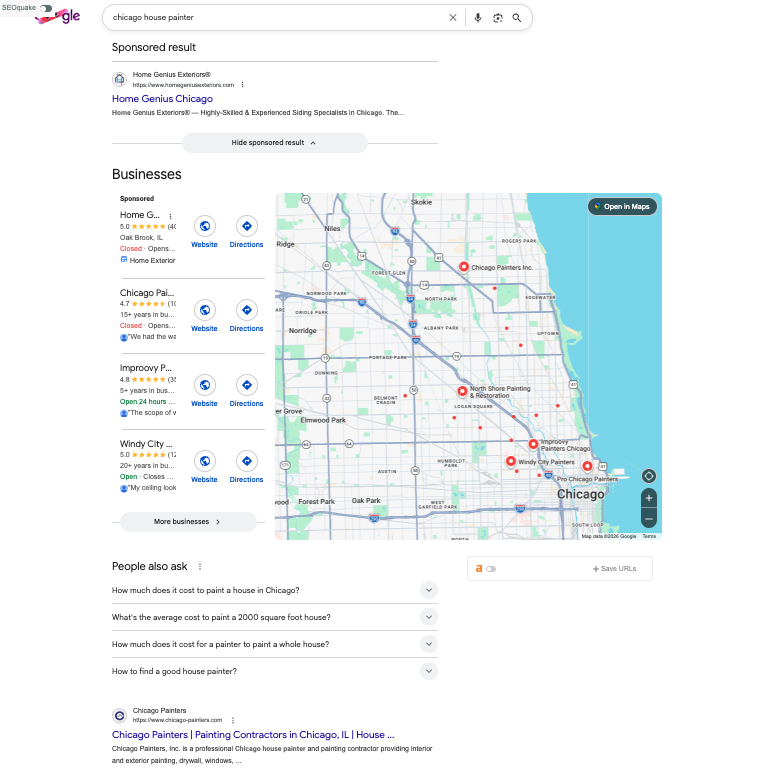Toggle the switch beside Save URLs

[x=491, y=569]
